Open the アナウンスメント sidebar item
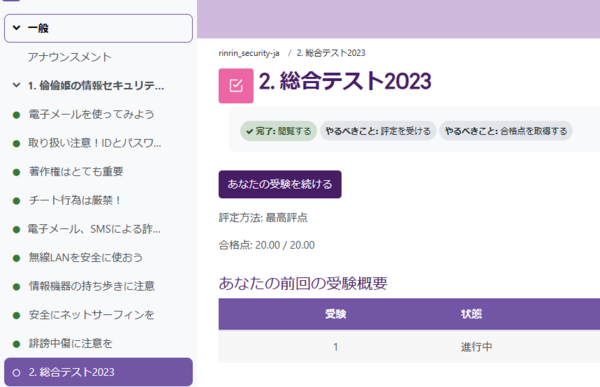The height and width of the screenshot is (387, 600). point(70,57)
